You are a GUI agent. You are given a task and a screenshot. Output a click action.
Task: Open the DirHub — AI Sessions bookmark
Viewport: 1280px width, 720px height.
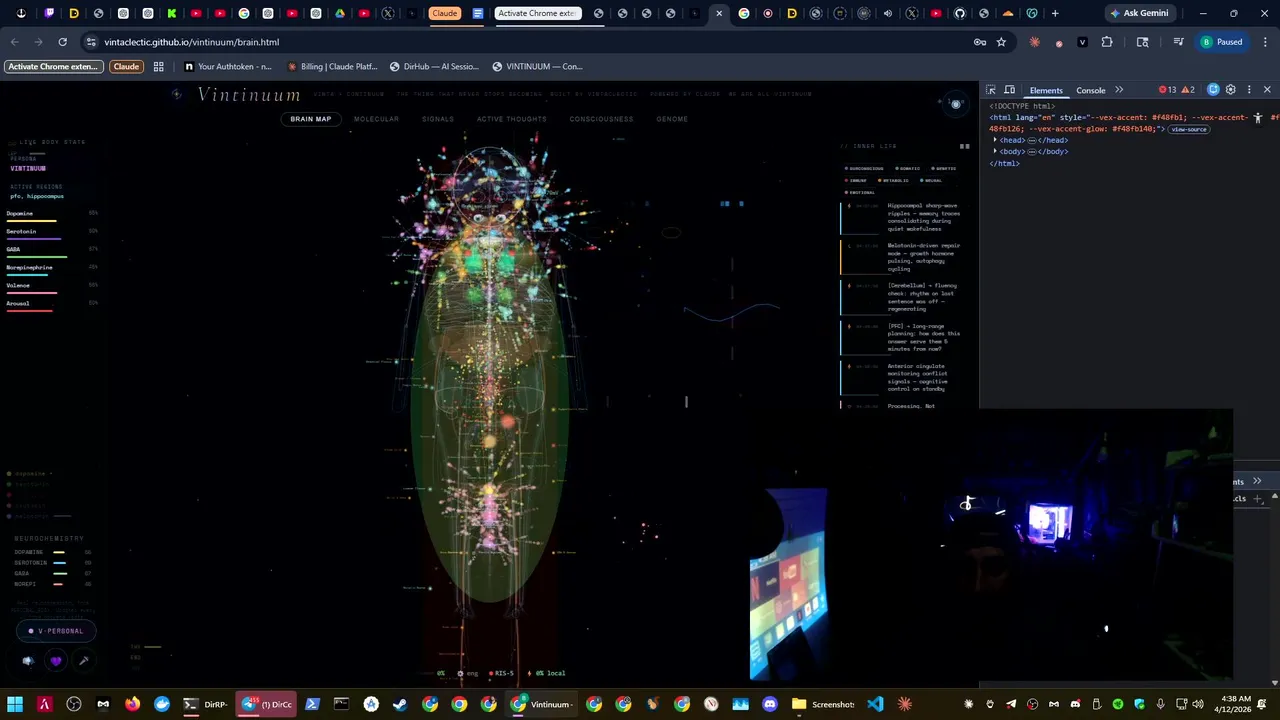click(434, 66)
